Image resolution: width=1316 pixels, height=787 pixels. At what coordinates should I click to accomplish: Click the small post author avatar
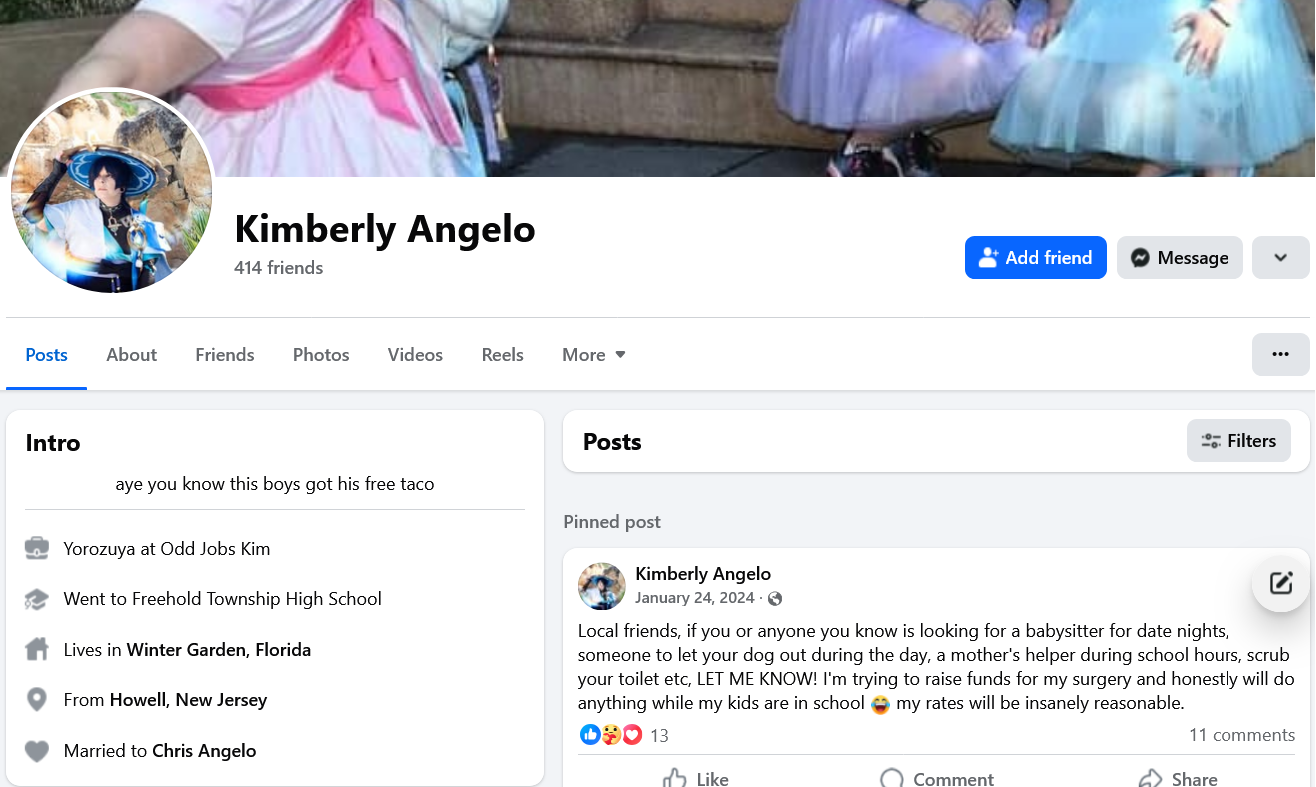click(x=602, y=586)
